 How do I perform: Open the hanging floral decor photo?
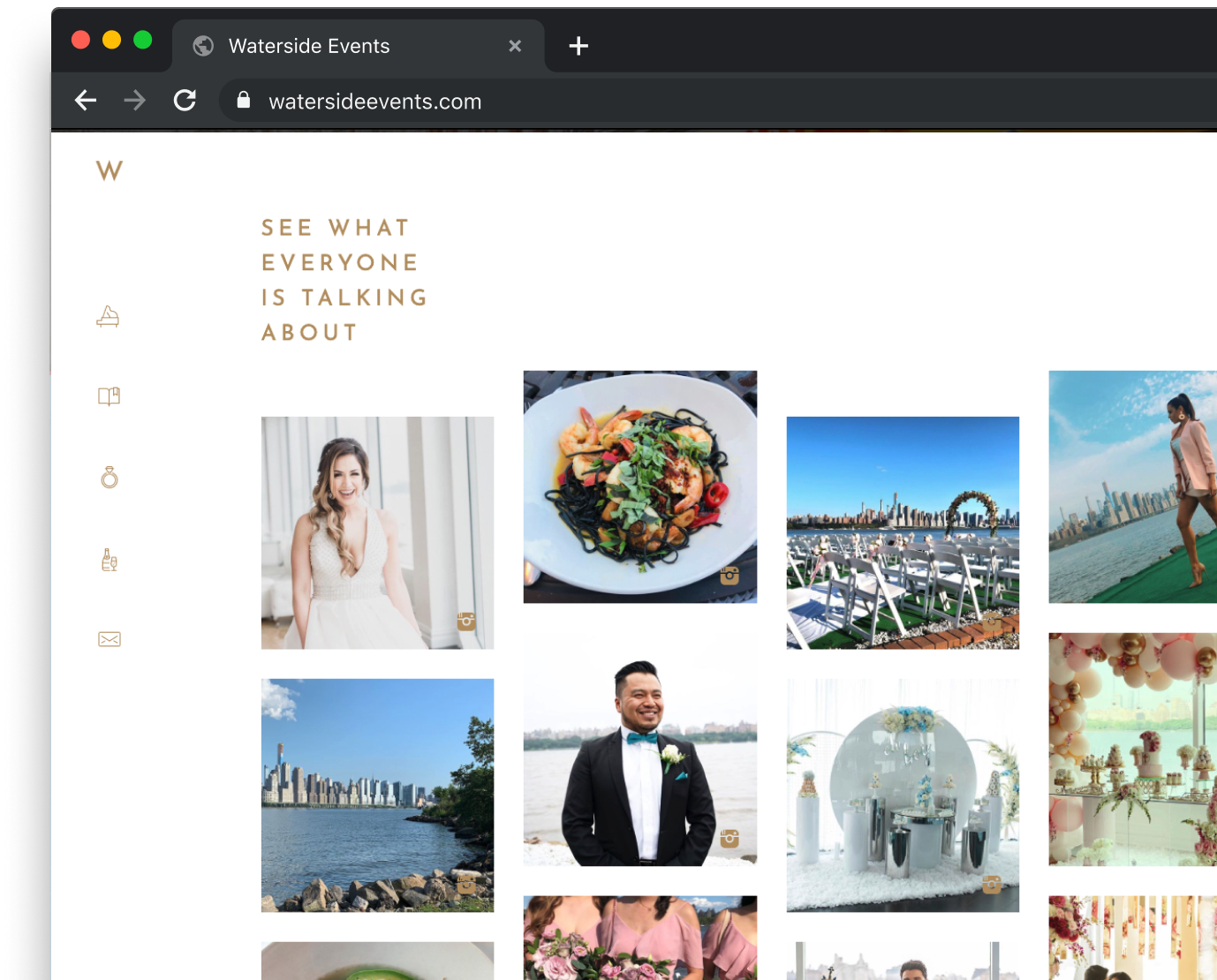coord(1133,938)
